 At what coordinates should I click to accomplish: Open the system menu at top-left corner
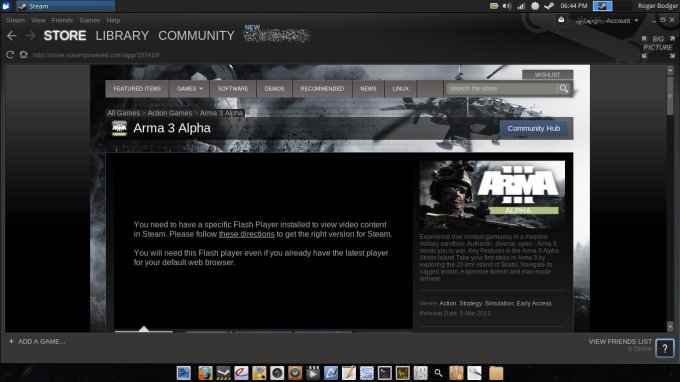pos(6,6)
